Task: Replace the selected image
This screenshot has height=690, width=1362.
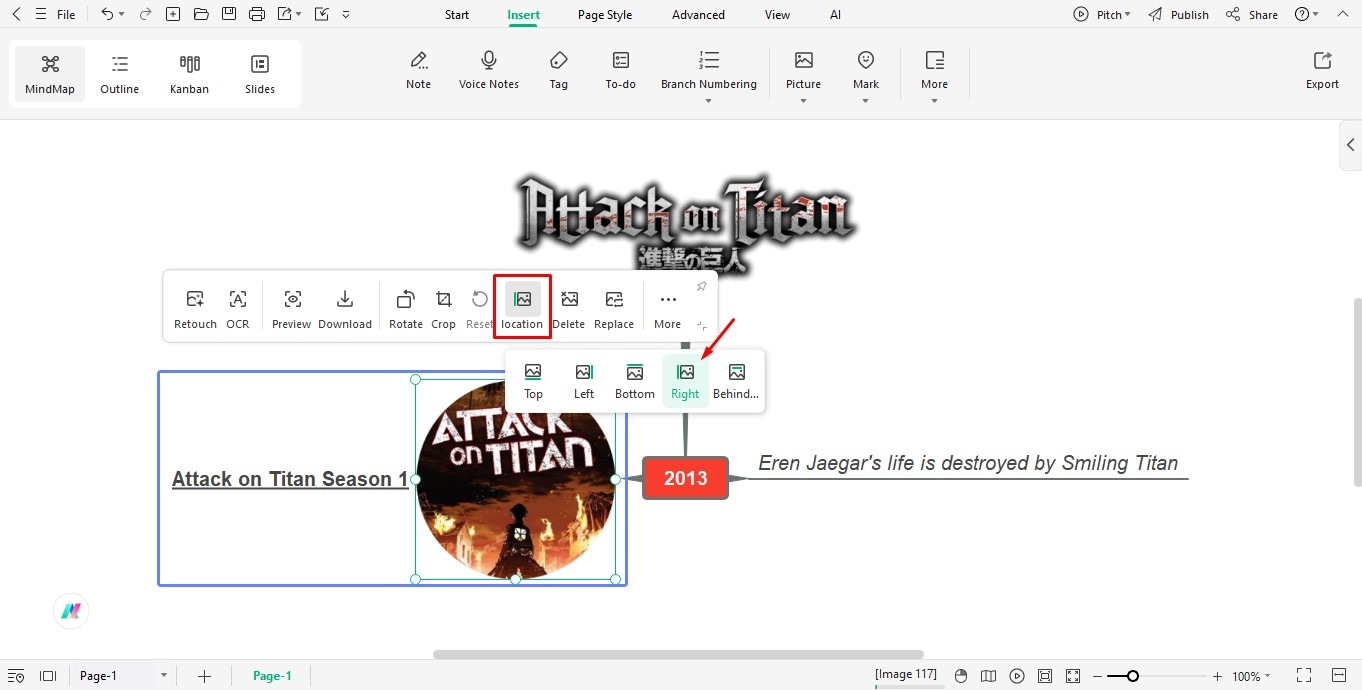Action: tap(614, 309)
